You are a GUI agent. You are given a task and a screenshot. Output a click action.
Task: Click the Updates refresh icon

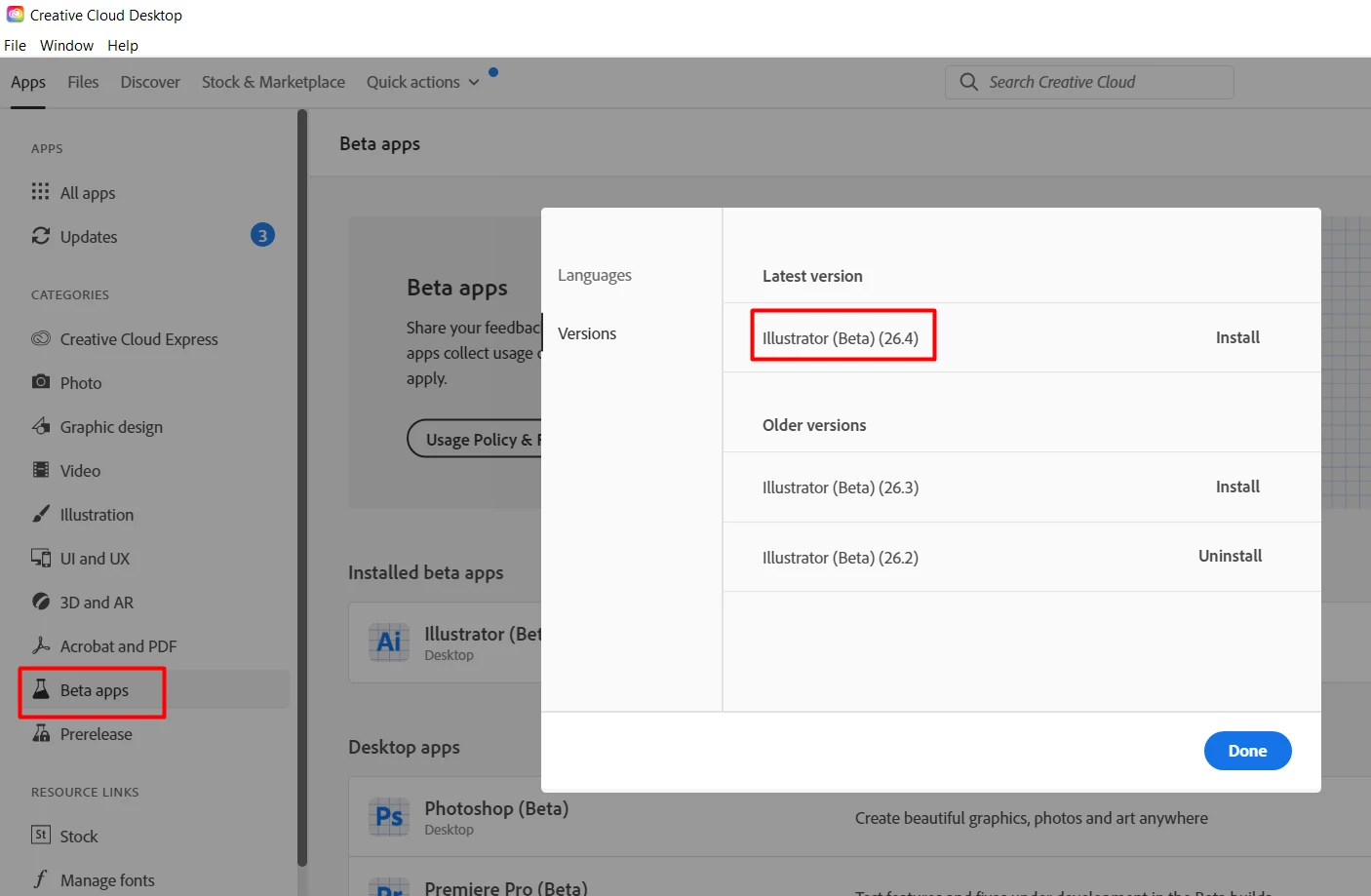(40, 235)
